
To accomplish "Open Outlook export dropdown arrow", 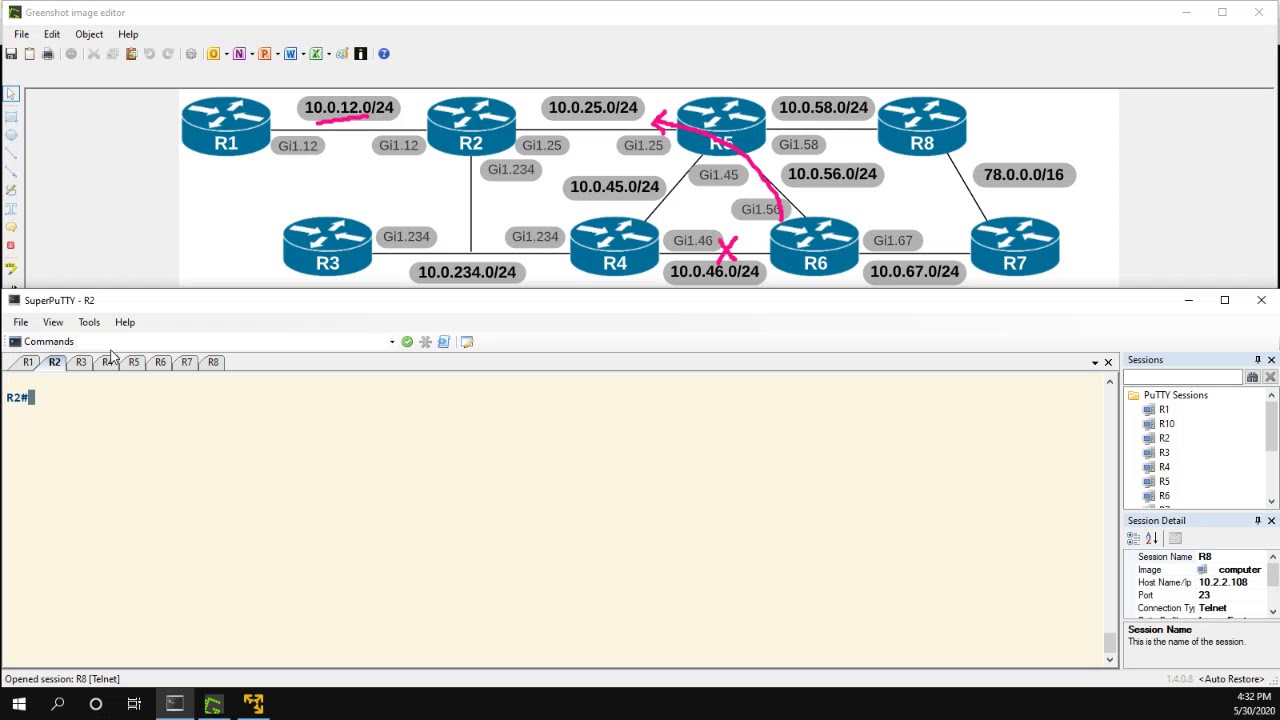I will (x=226, y=54).
